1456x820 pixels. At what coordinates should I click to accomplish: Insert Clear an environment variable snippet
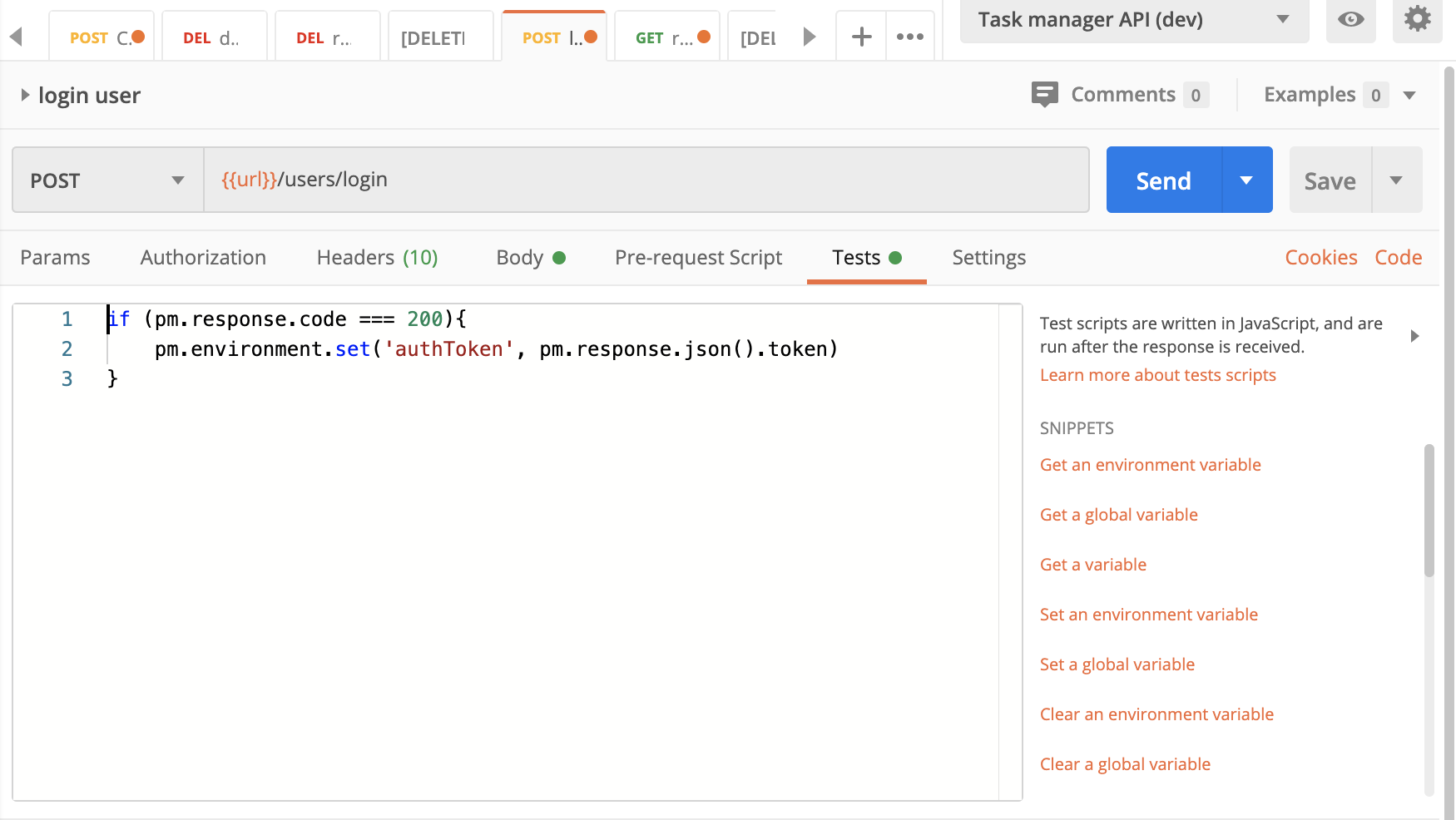(1156, 714)
